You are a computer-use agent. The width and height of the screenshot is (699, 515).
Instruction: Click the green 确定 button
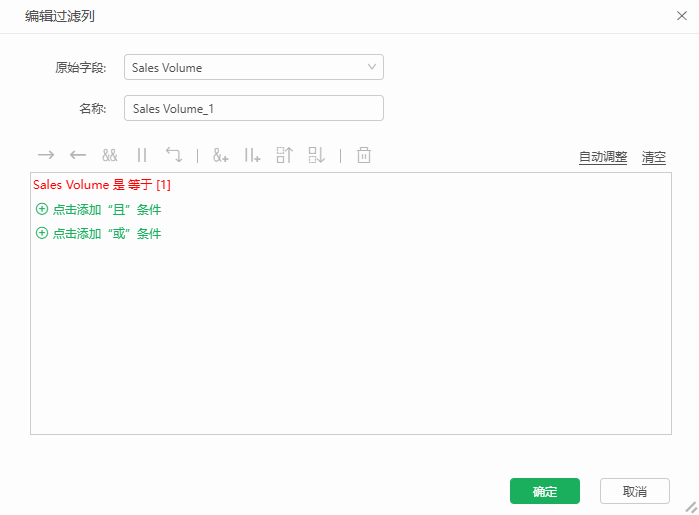click(x=545, y=491)
